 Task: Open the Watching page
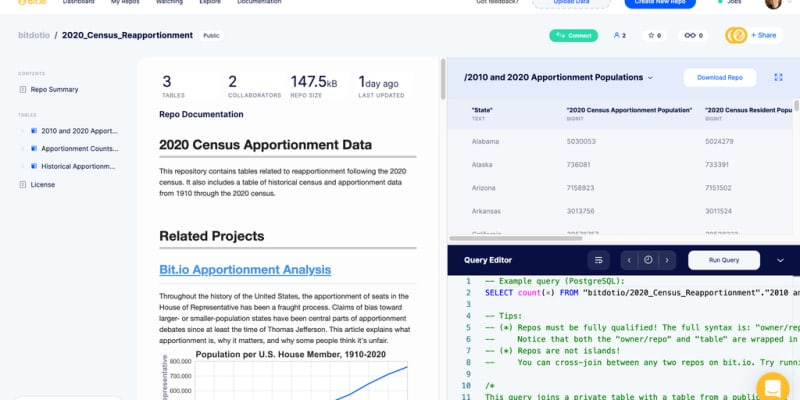(x=169, y=2)
